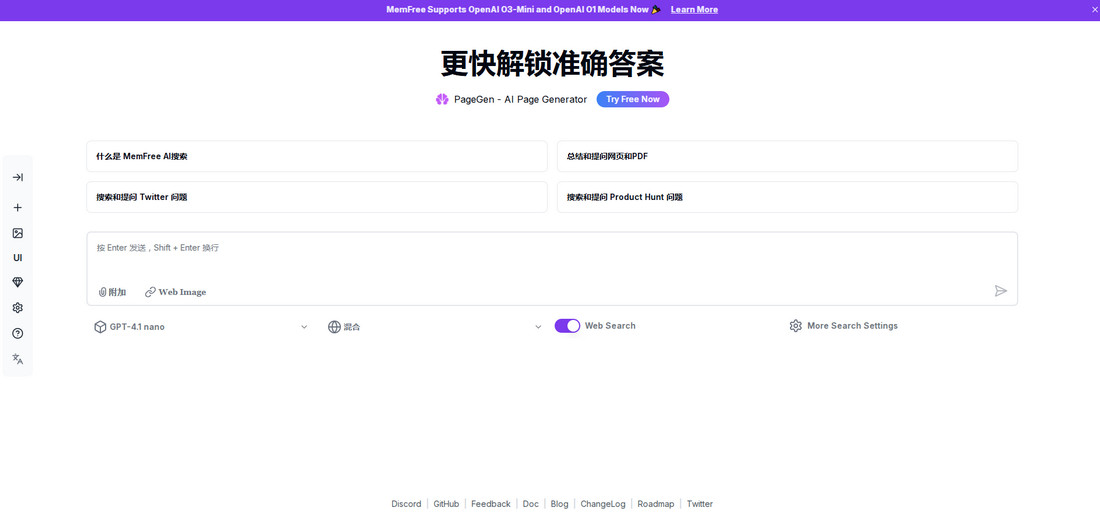Open the Twitter footer link
This screenshot has height=531, width=1100.
pos(699,504)
